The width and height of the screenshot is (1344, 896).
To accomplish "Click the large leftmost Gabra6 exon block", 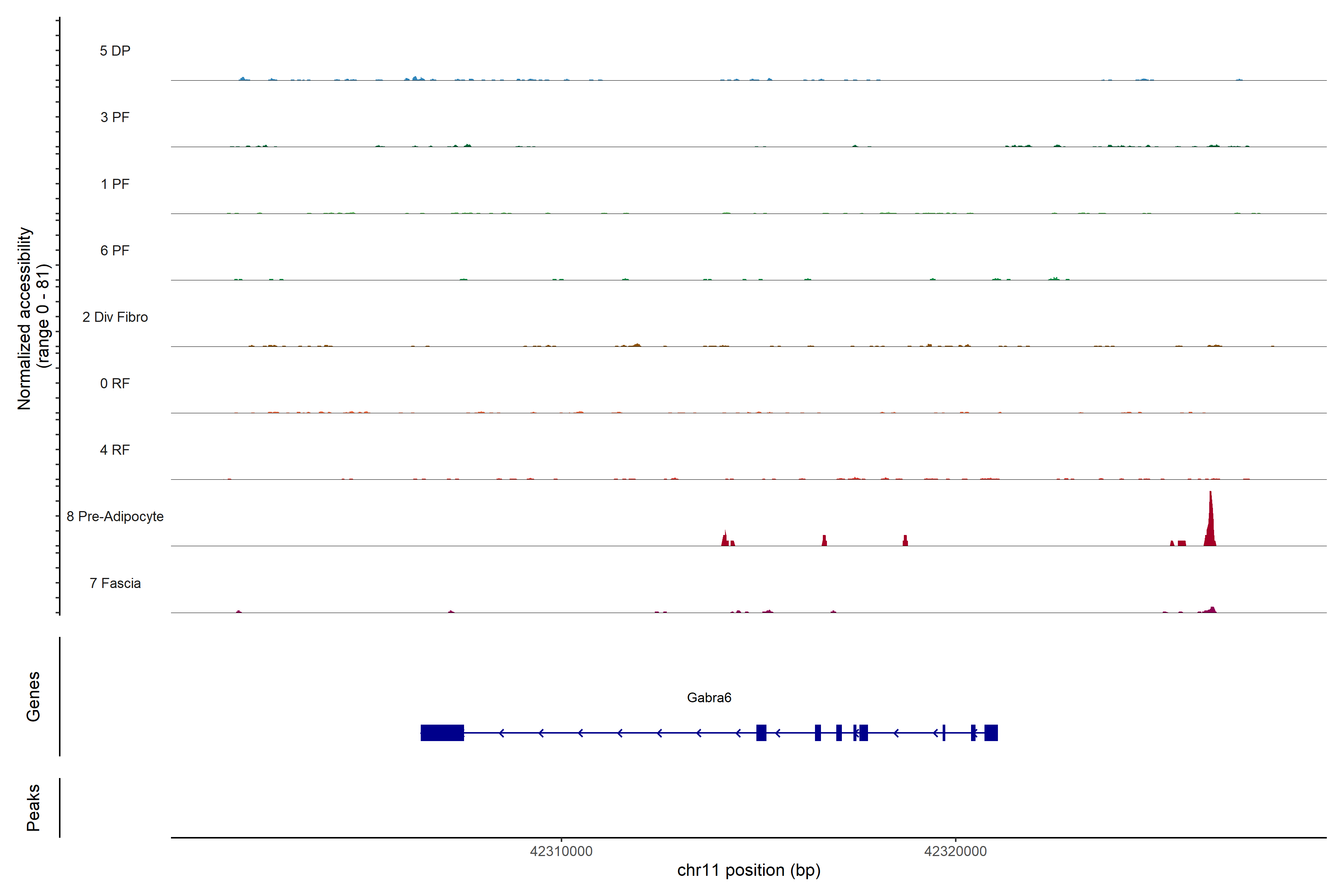I will (442, 732).
